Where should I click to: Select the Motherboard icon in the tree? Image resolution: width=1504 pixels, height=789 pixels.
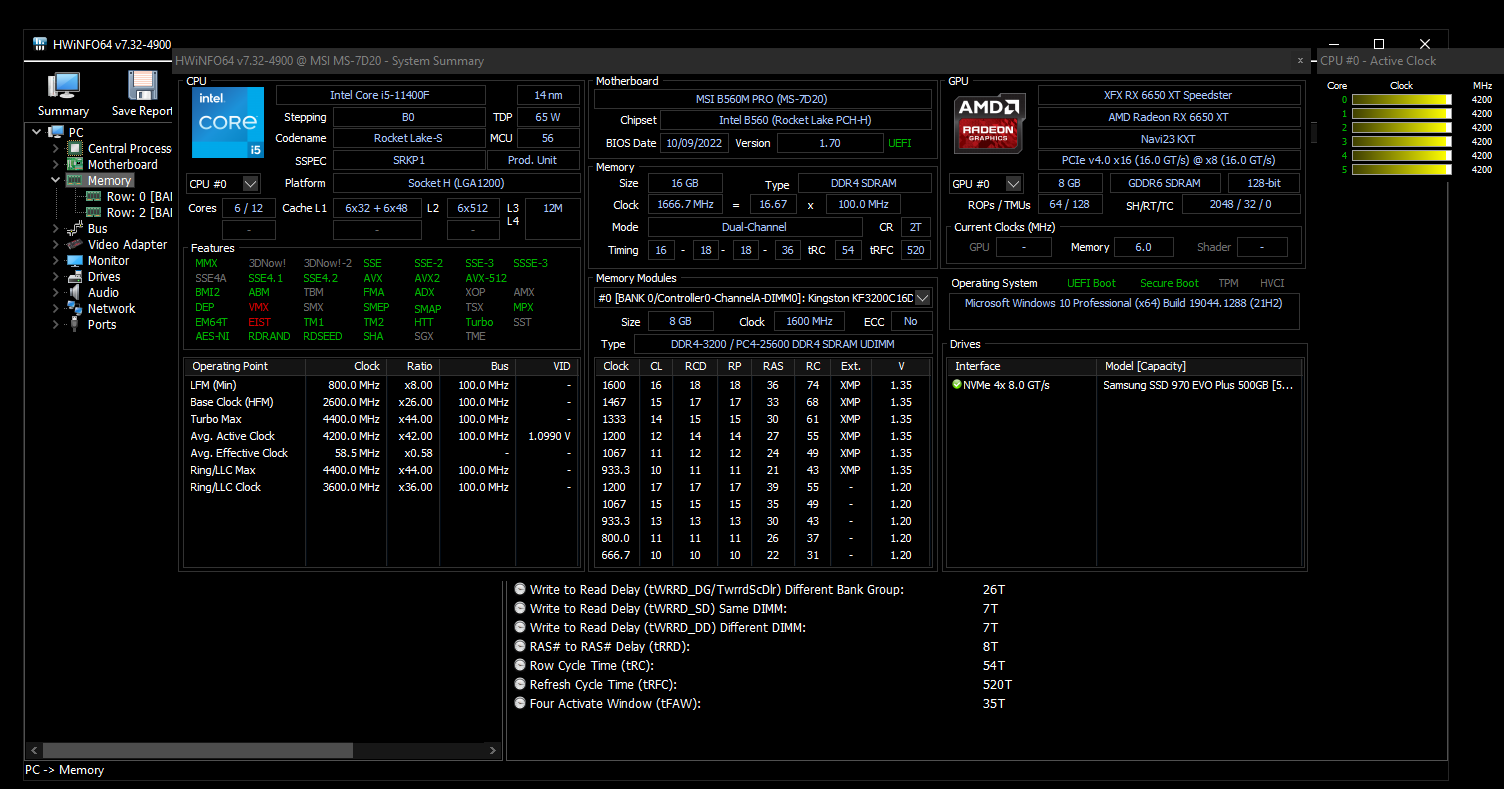point(75,164)
